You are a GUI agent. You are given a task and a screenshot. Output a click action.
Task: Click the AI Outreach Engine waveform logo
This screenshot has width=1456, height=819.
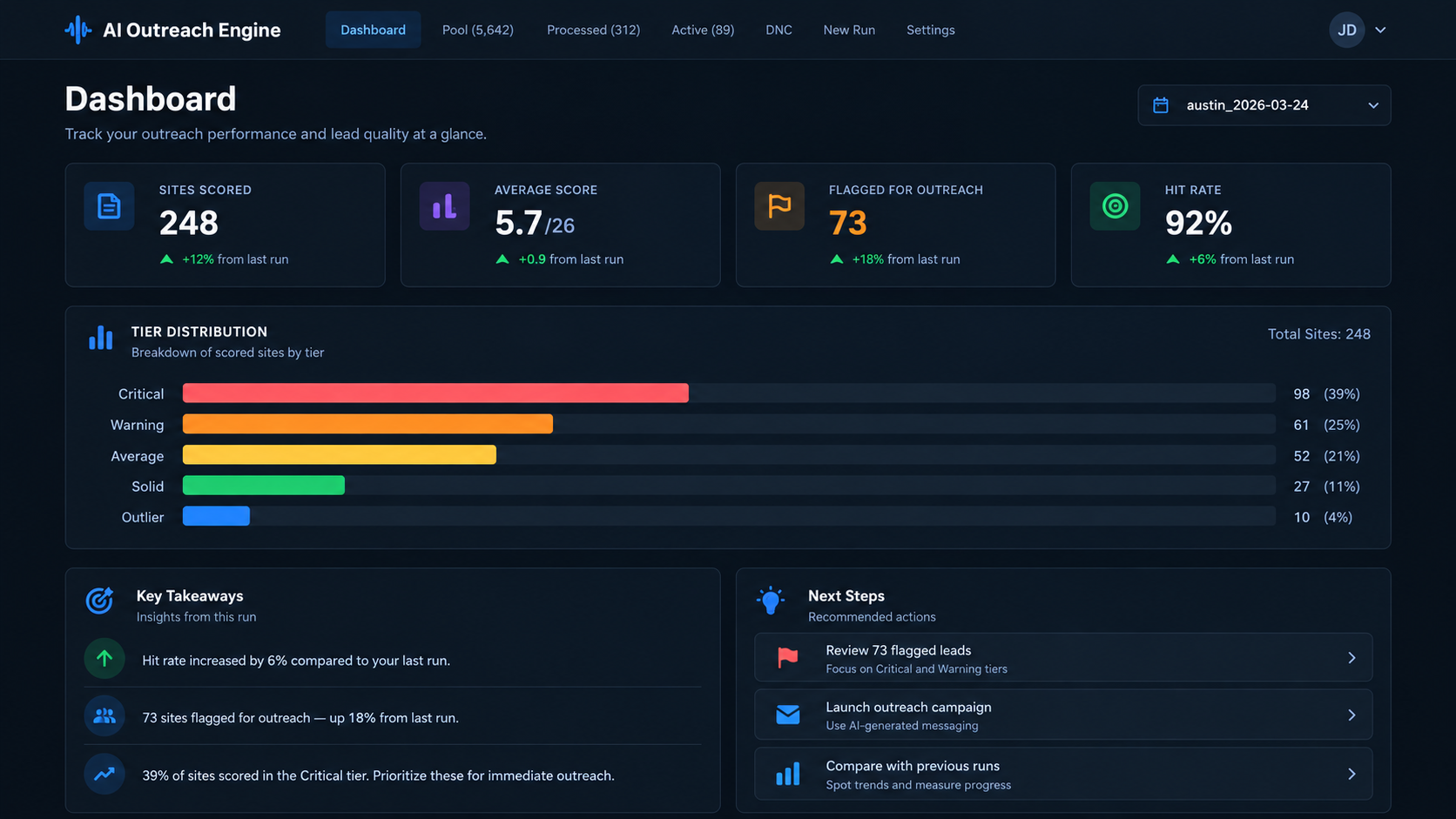(x=78, y=30)
